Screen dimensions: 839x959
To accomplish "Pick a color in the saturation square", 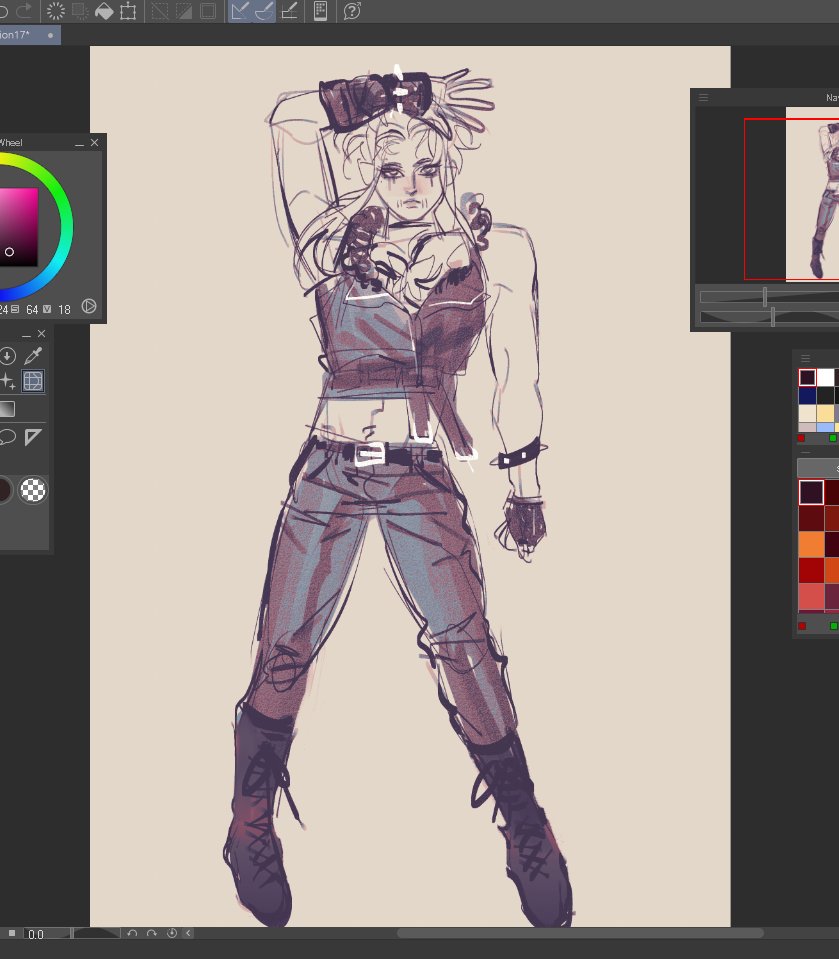I will tap(18, 227).
